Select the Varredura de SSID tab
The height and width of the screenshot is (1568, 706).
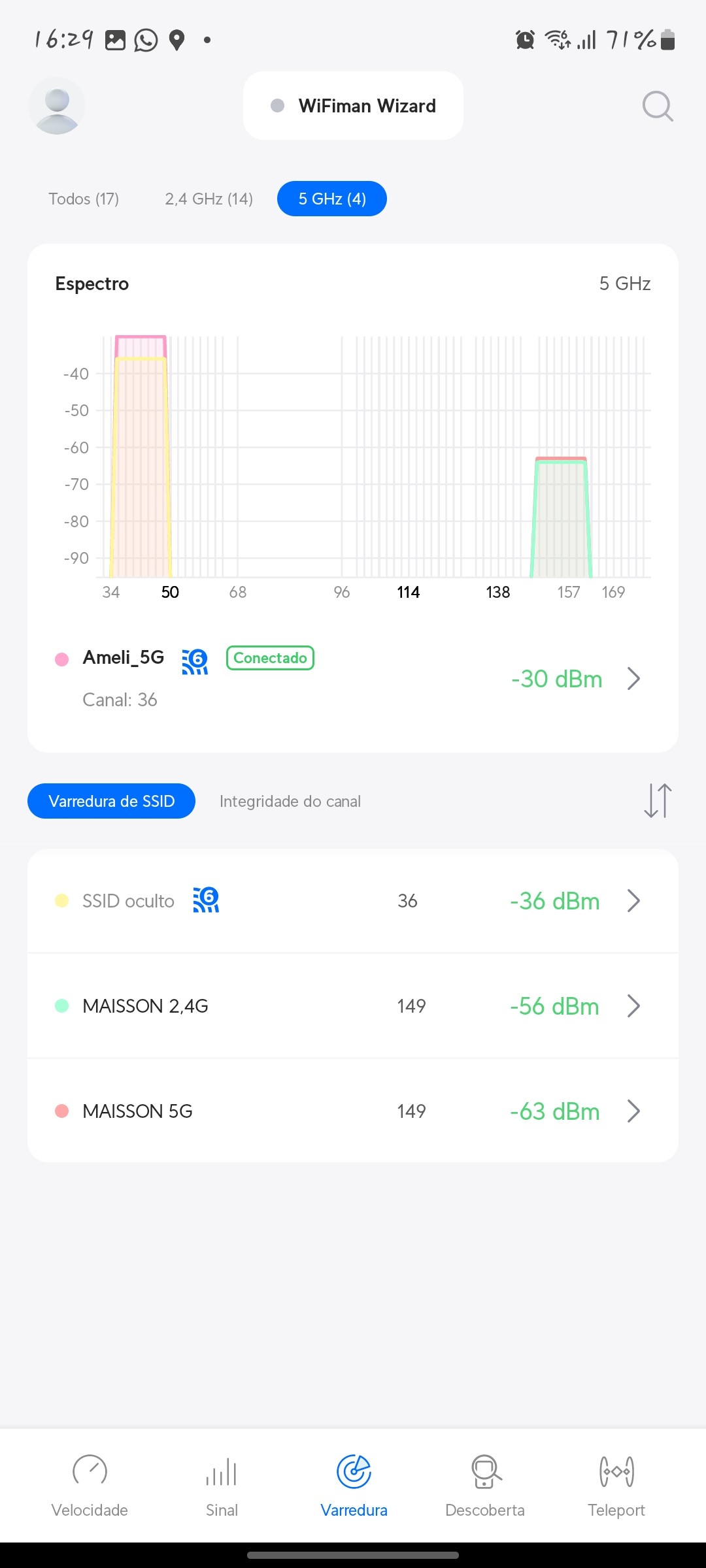111,801
